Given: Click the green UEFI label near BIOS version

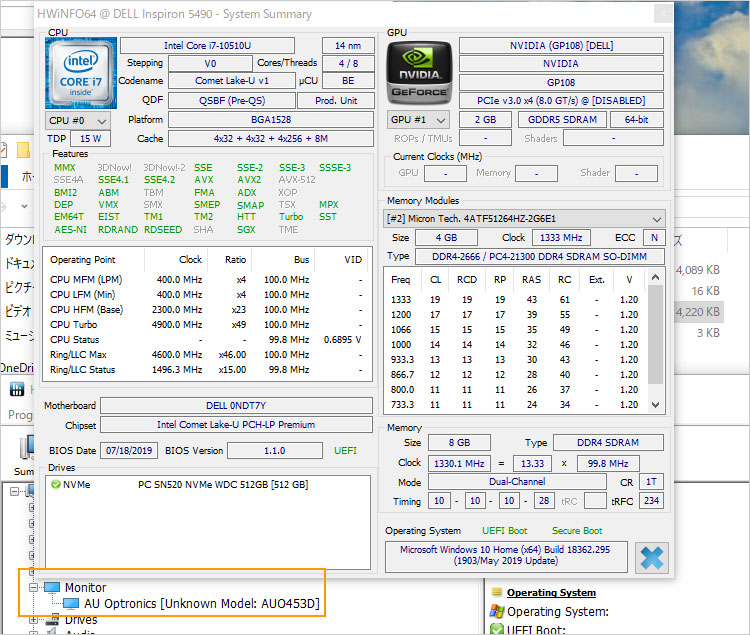Looking at the screenshot, I should click(345, 450).
